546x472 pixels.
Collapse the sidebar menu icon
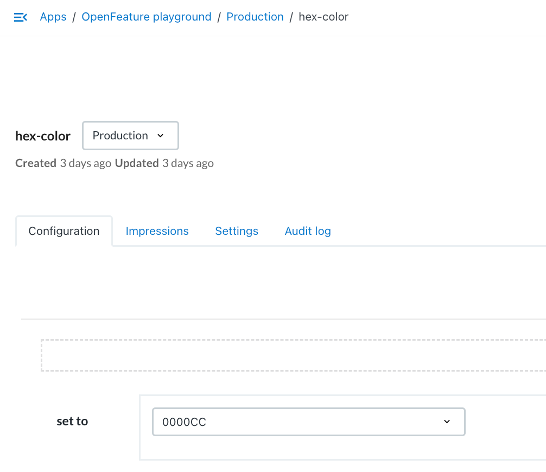pyautogui.click(x=20, y=17)
